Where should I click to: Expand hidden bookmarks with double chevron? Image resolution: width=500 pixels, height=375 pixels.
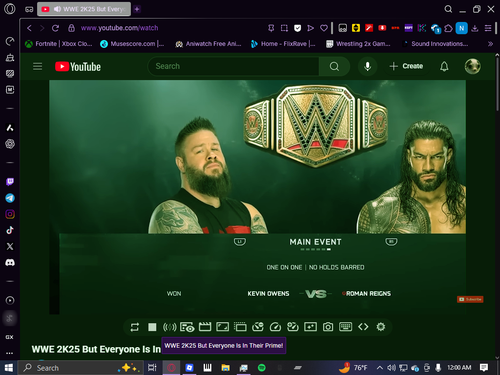point(490,44)
